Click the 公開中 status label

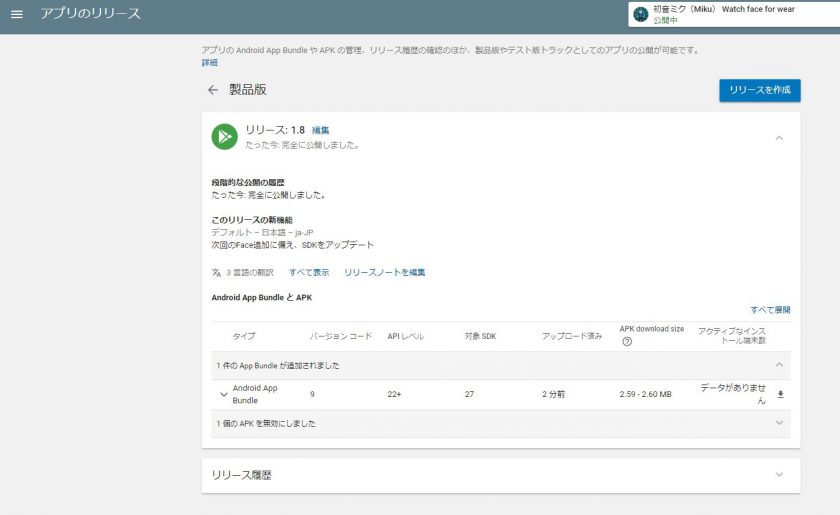coord(665,20)
